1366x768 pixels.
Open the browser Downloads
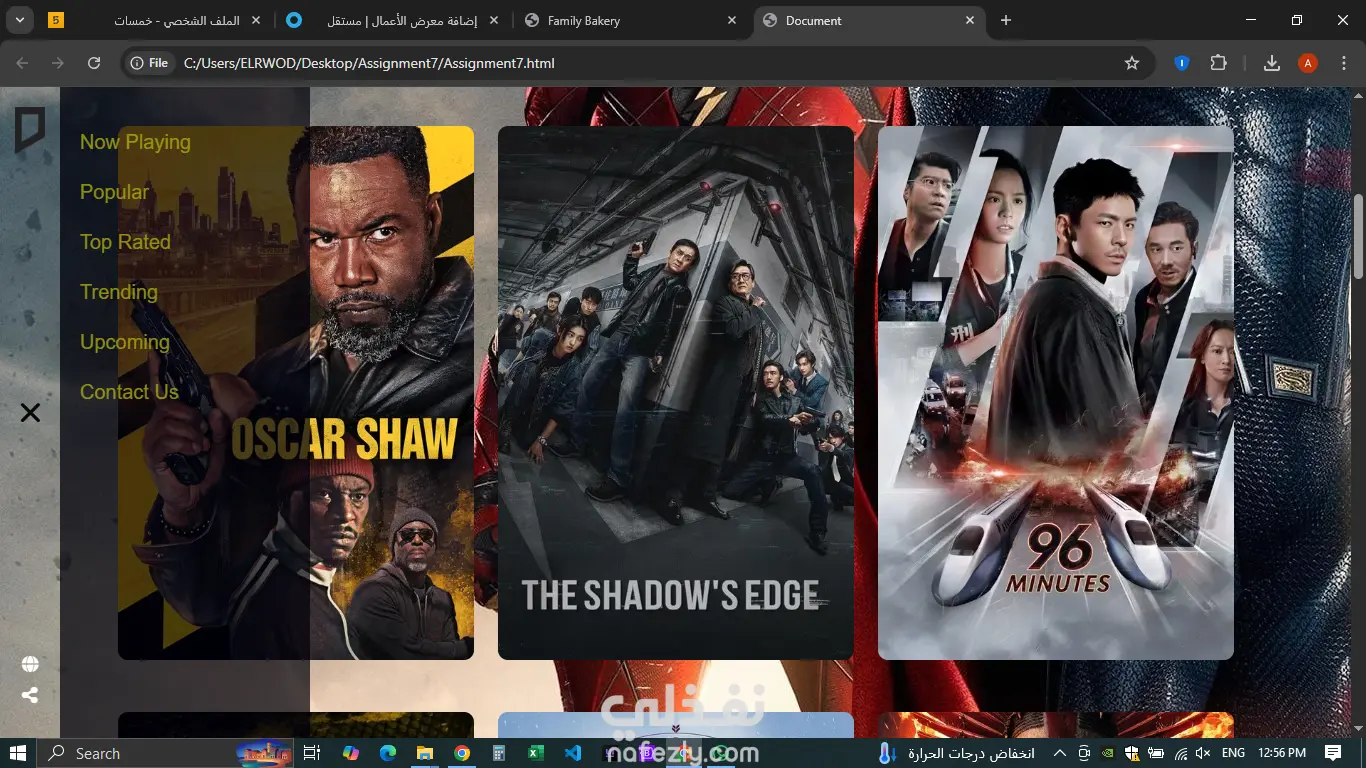[x=1272, y=63]
